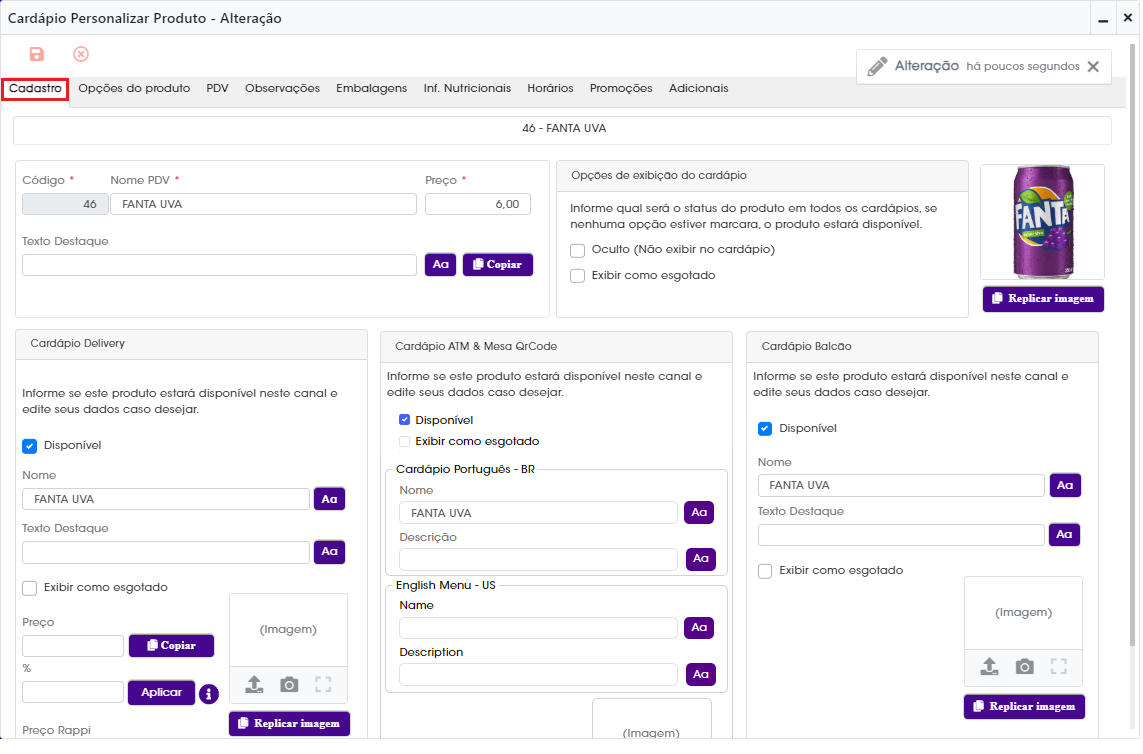Viewport: 1143px width, 754px height.
Task: Click Português Nome field with FANTA UVA
Action: pyautogui.click(x=538, y=513)
